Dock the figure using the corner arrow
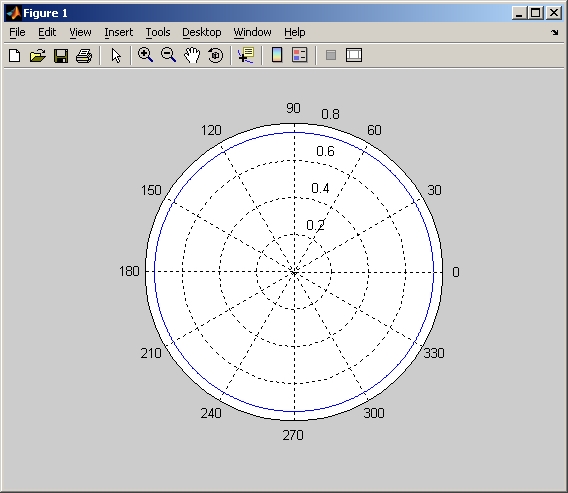Image resolution: width=568 pixels, height=493 pixels. click(555, 33)
